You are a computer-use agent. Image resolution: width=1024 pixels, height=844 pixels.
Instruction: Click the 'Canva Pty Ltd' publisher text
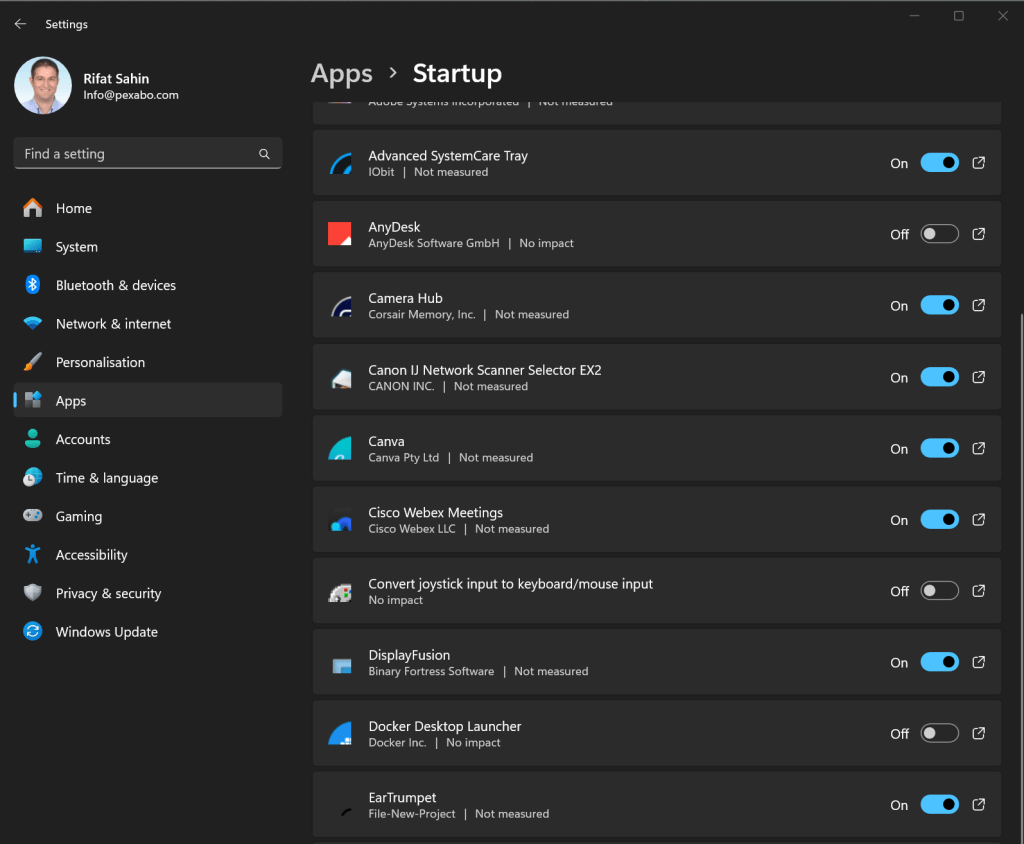click(404, 457)
